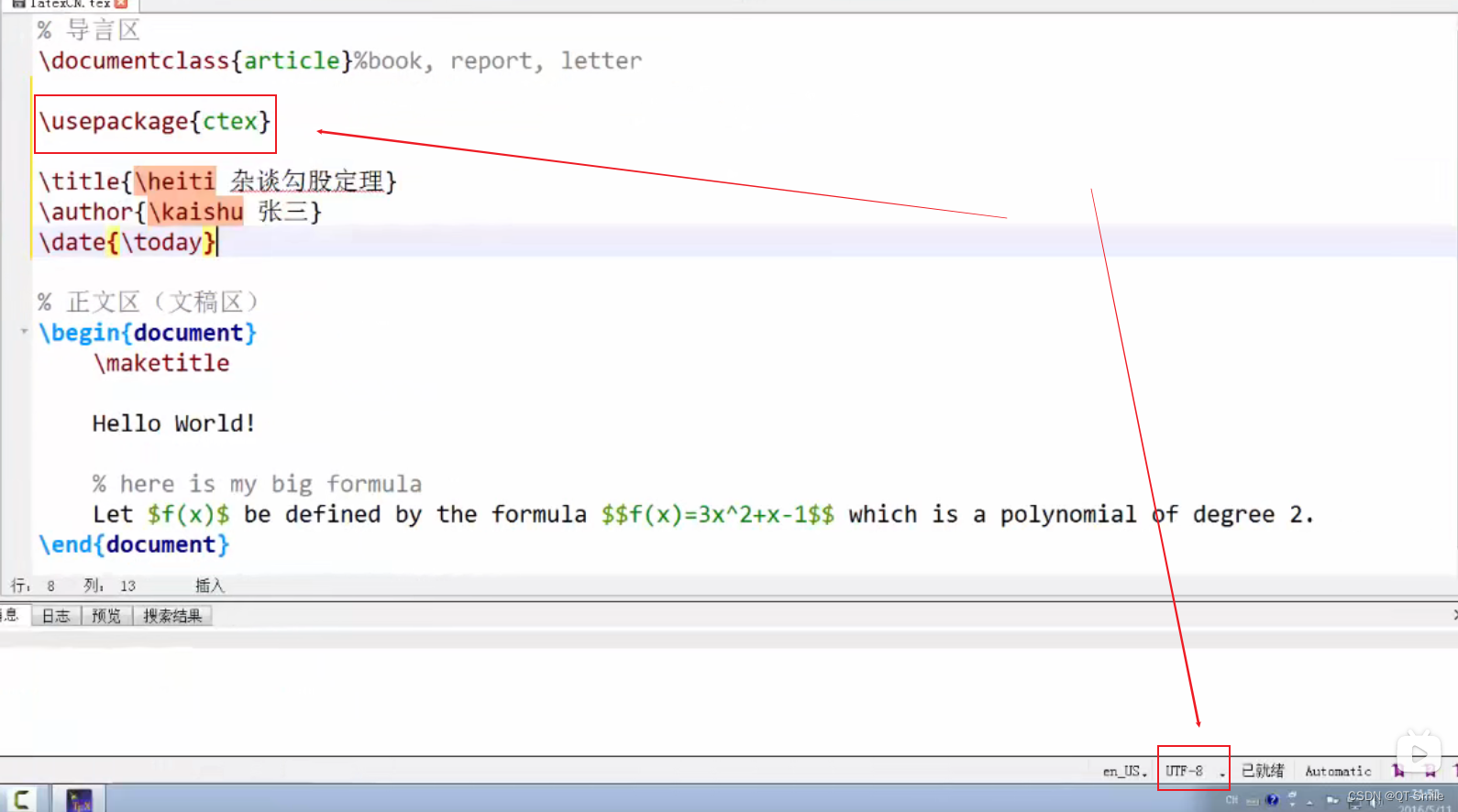Show hidden tray icons arrow
Image resolution: width=1458 pixels, height=812 pixels.
1310,801
